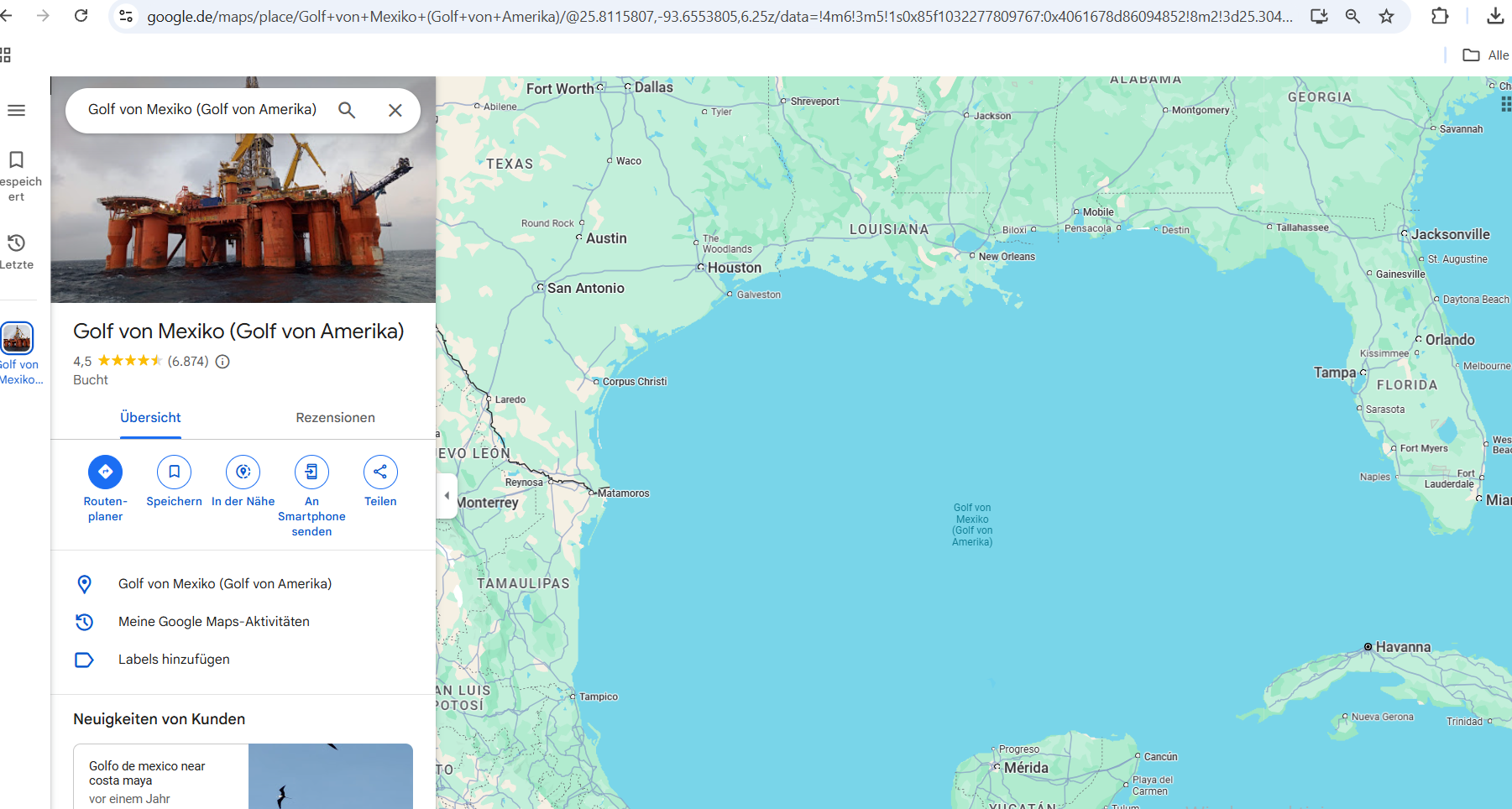Click the install app icon in address bar
Image resolution: width=1512 pixels, height=809 pixels.
tap(1319, 16)
